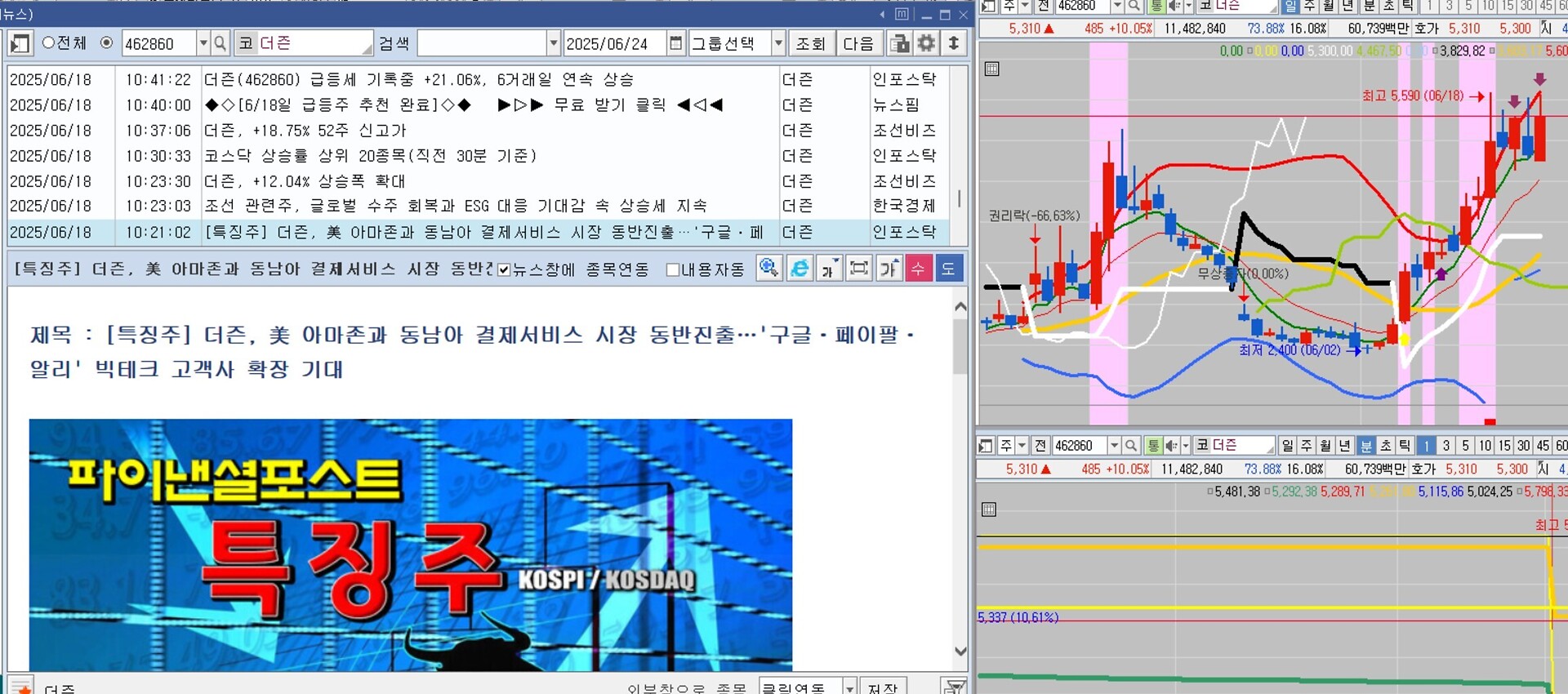Click '호가' label in lower chart price bar
1568x694 pixels.
(1423, 469)
